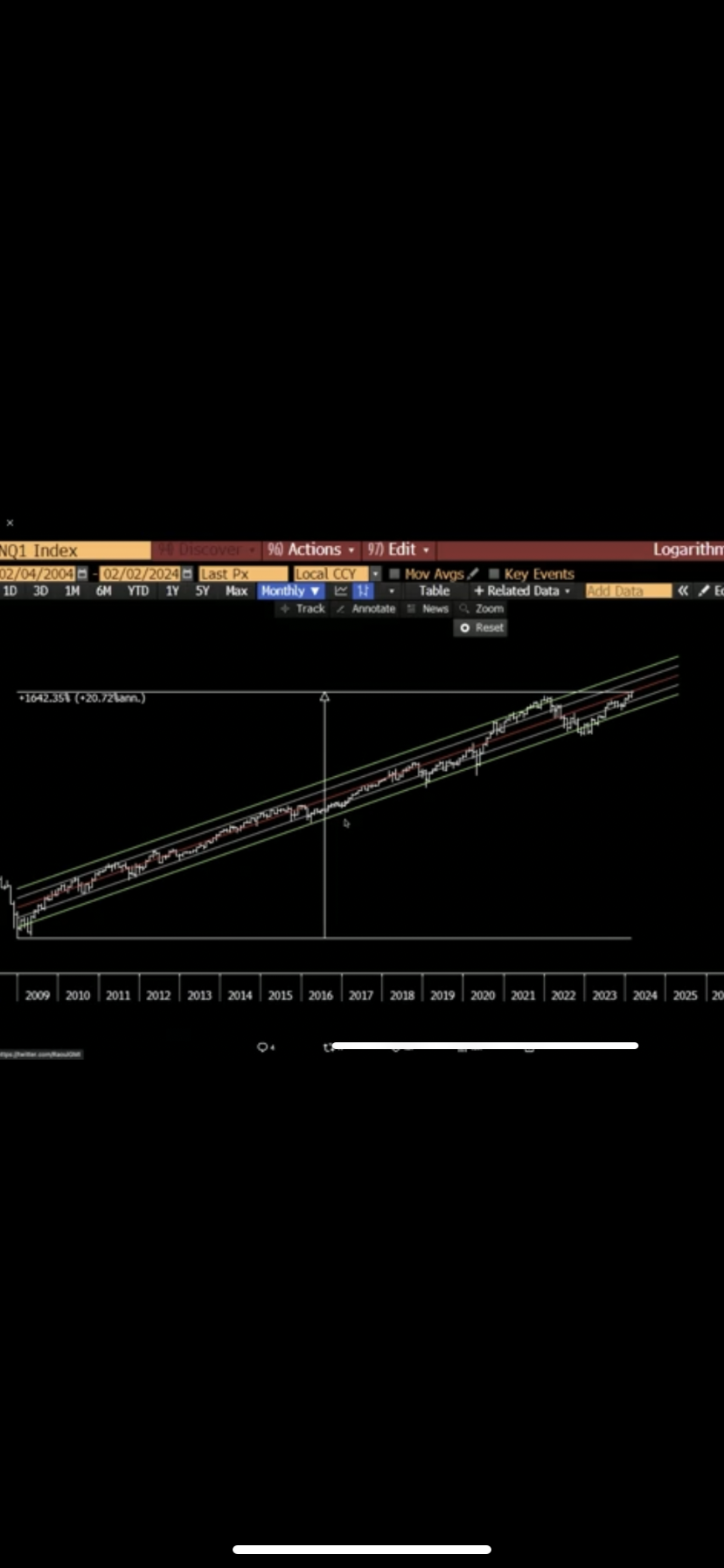Click the Logarithmic scale label
The image size is (724, 1568).
688,549
